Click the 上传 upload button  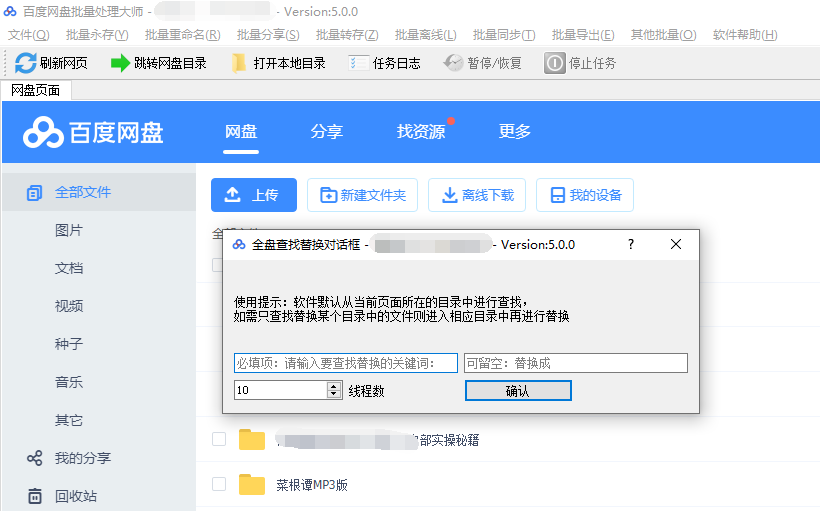pos(254,195)
